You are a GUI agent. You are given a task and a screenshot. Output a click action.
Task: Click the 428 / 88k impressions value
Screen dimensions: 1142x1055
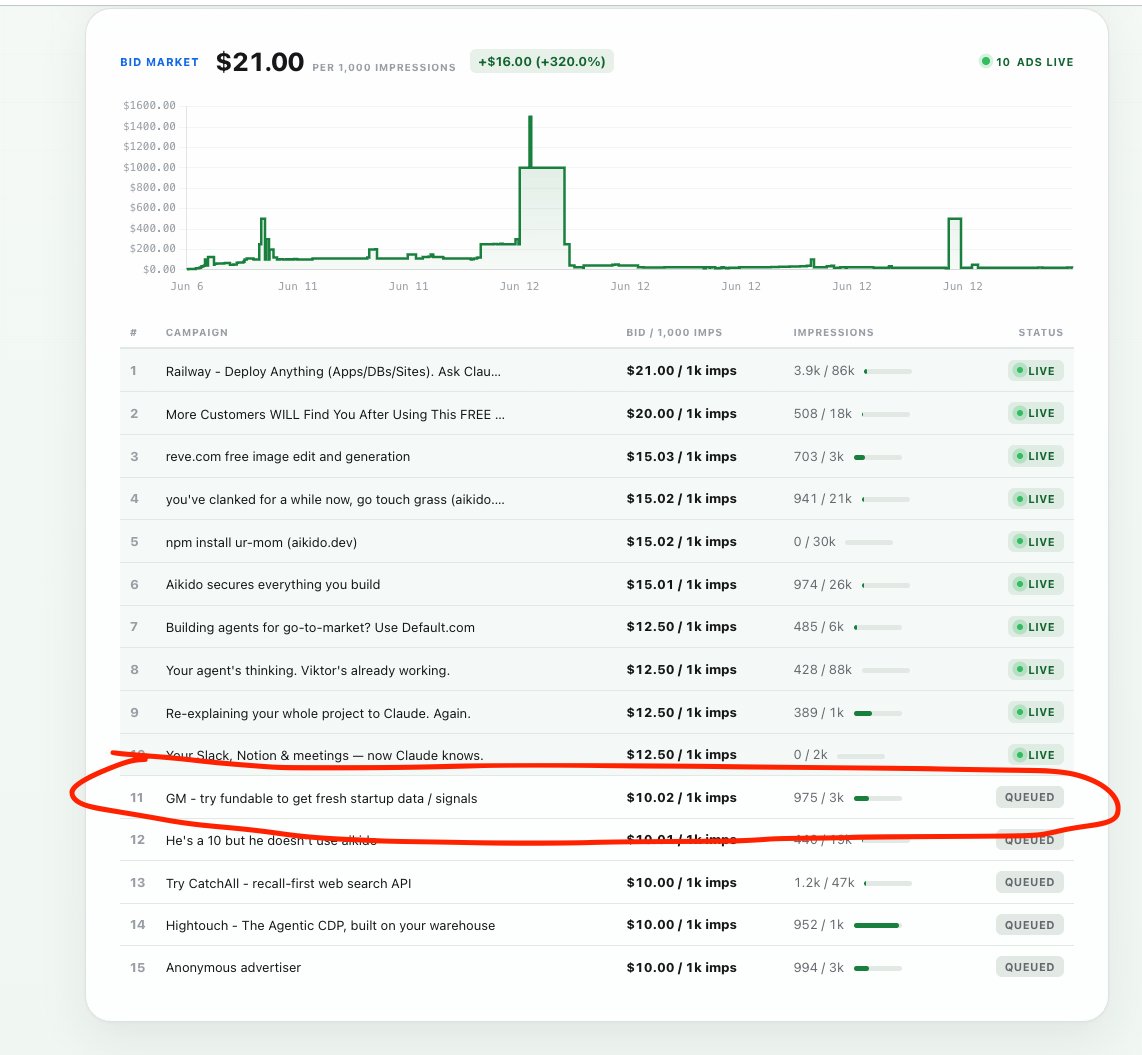point(822,670)
